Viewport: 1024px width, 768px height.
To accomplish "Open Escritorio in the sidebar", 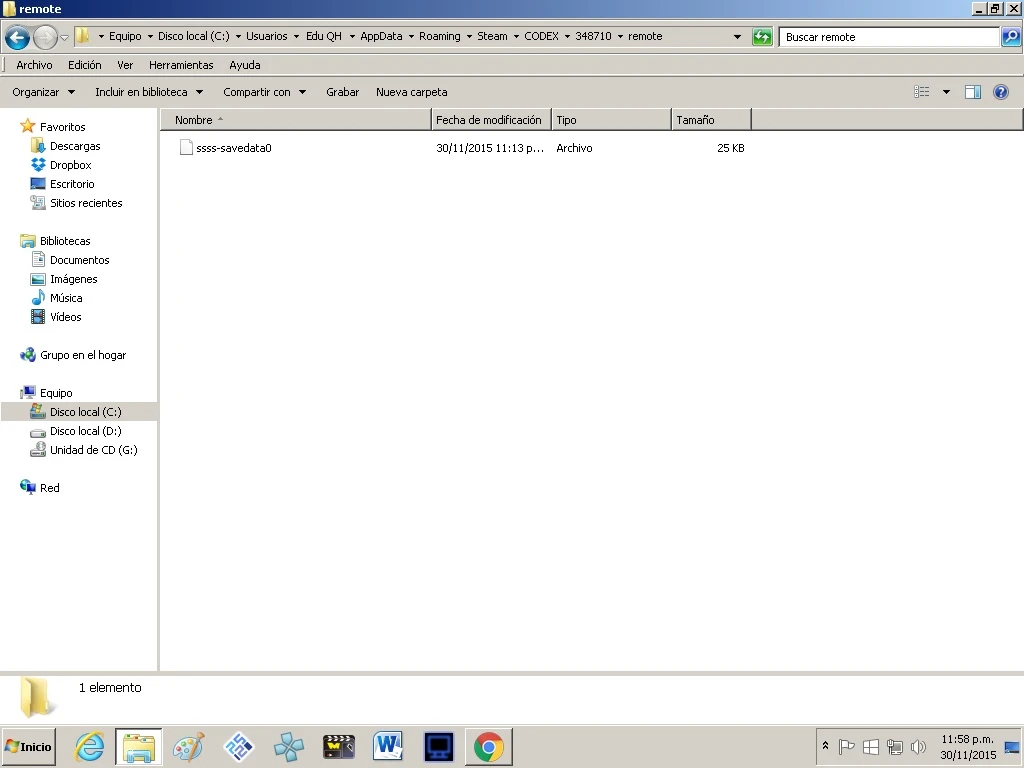I will [72, 184].
